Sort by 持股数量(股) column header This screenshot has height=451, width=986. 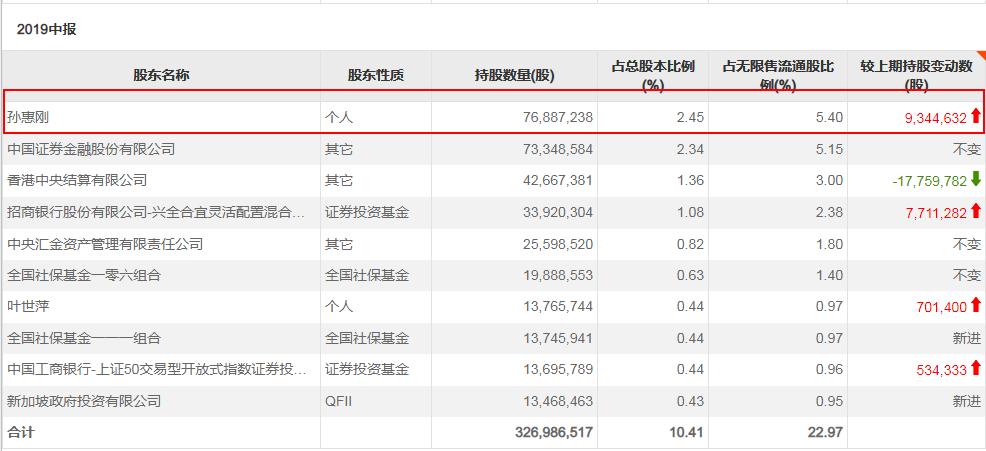tap(514, 75)
